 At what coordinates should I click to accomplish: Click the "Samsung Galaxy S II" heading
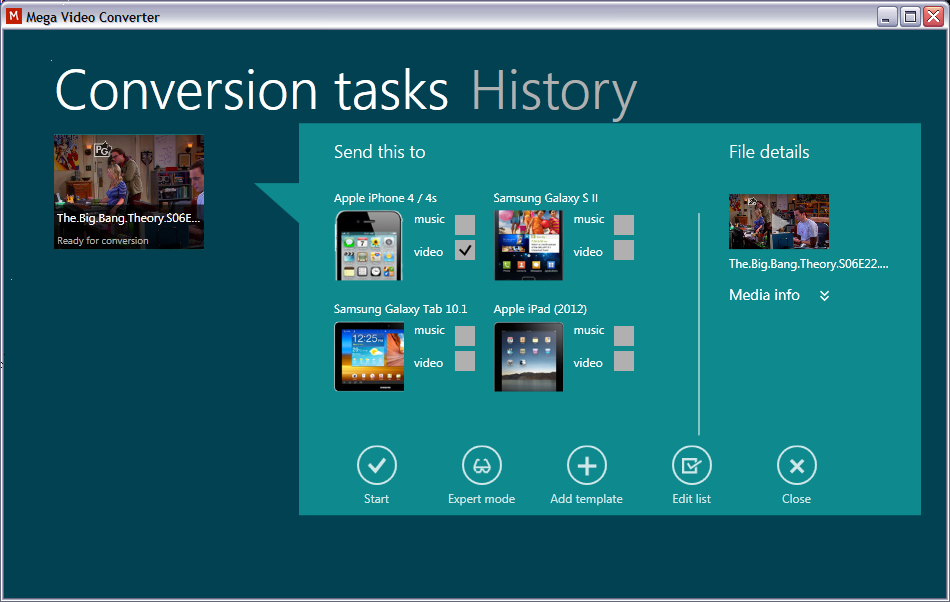click(x=546, y=198)
